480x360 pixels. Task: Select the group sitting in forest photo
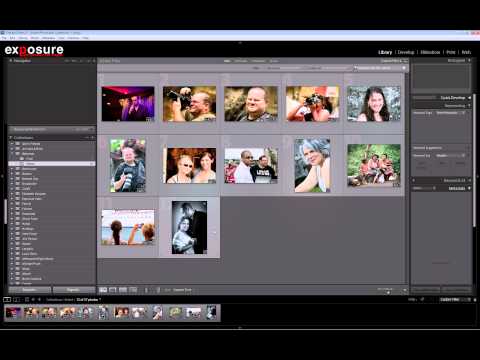pyautogui.click(x=374, y=165)
